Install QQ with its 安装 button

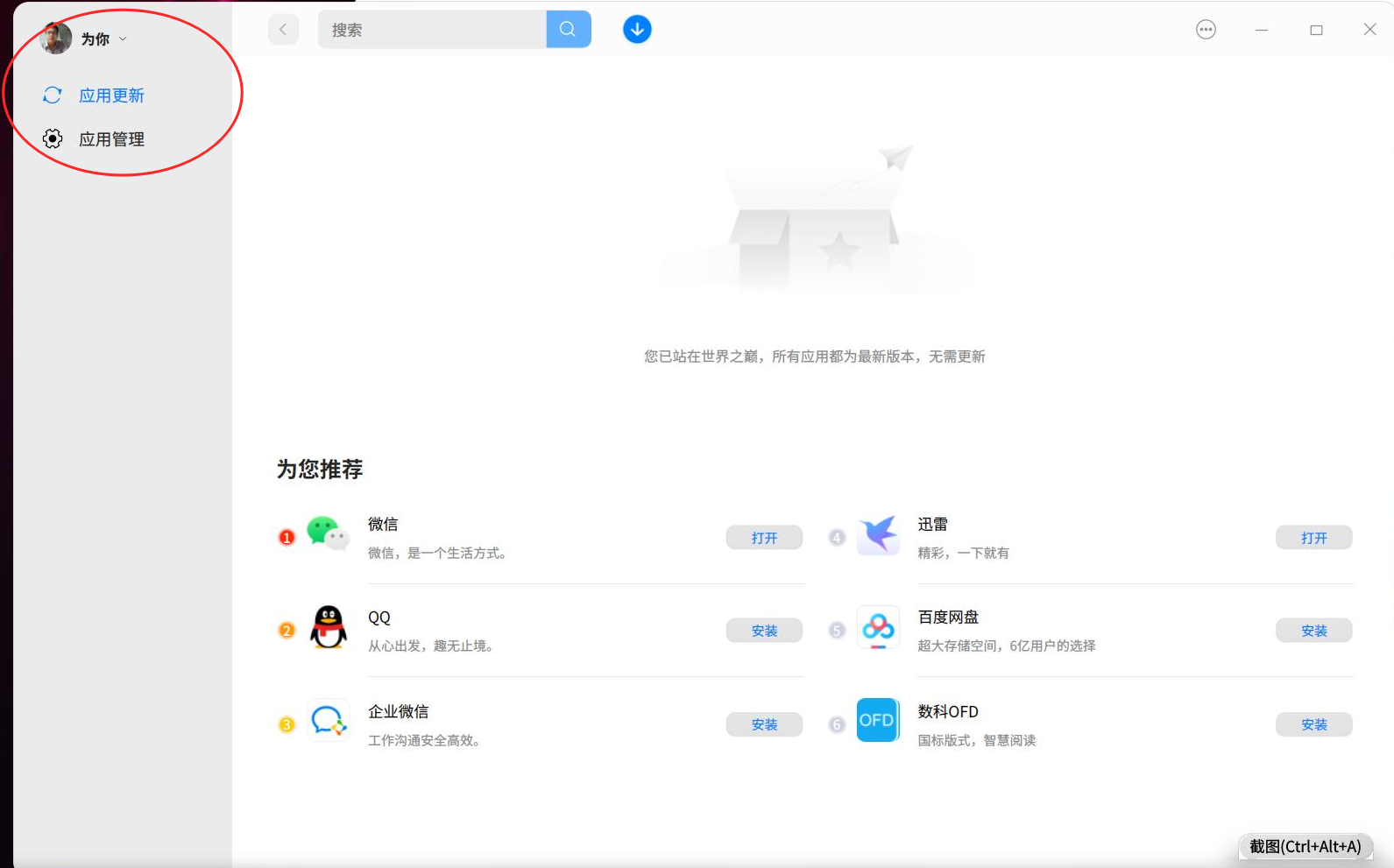click(764, 631)
